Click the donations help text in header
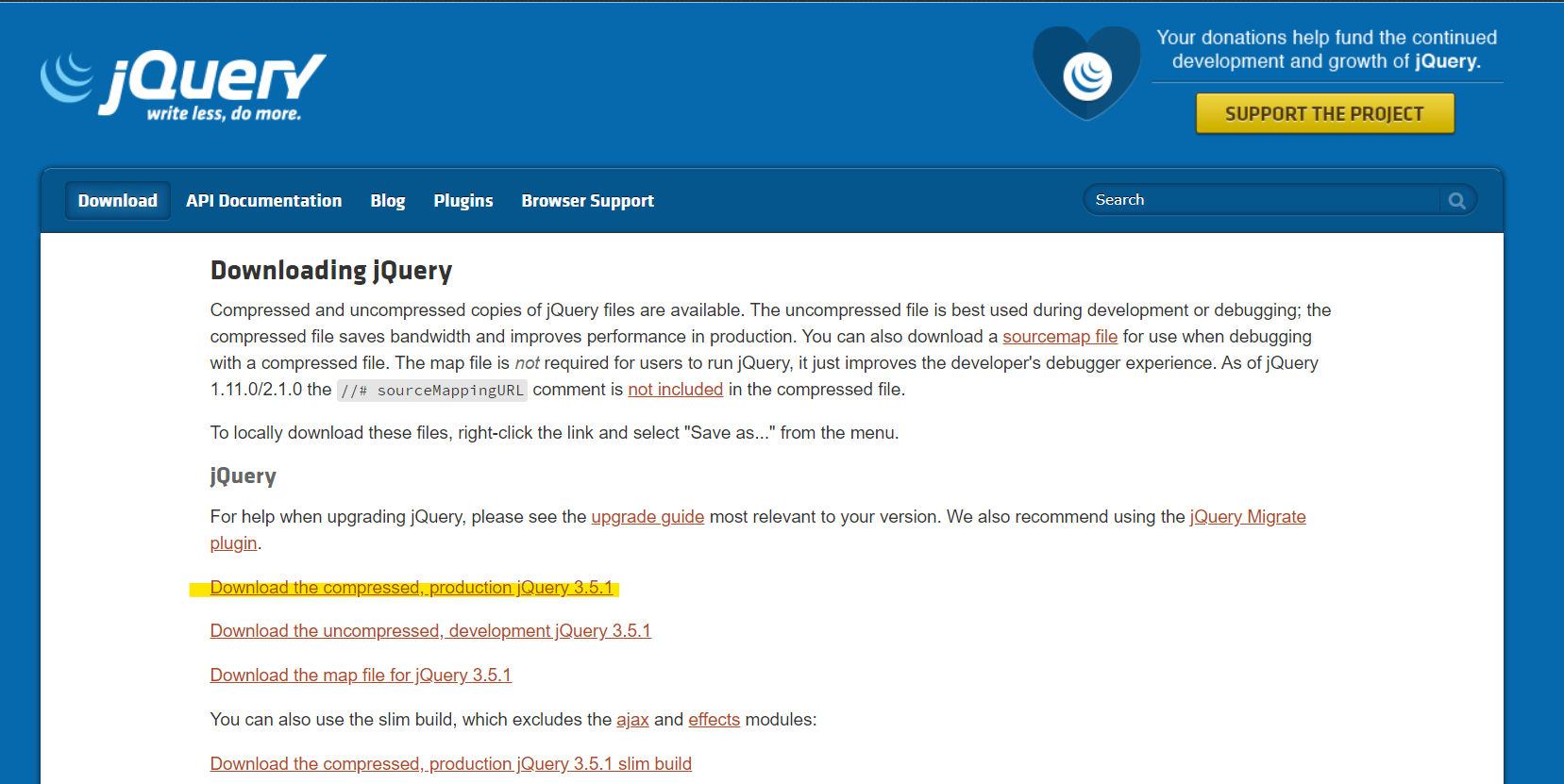This screenshot has height=784, width=1564. (1327, 49)
